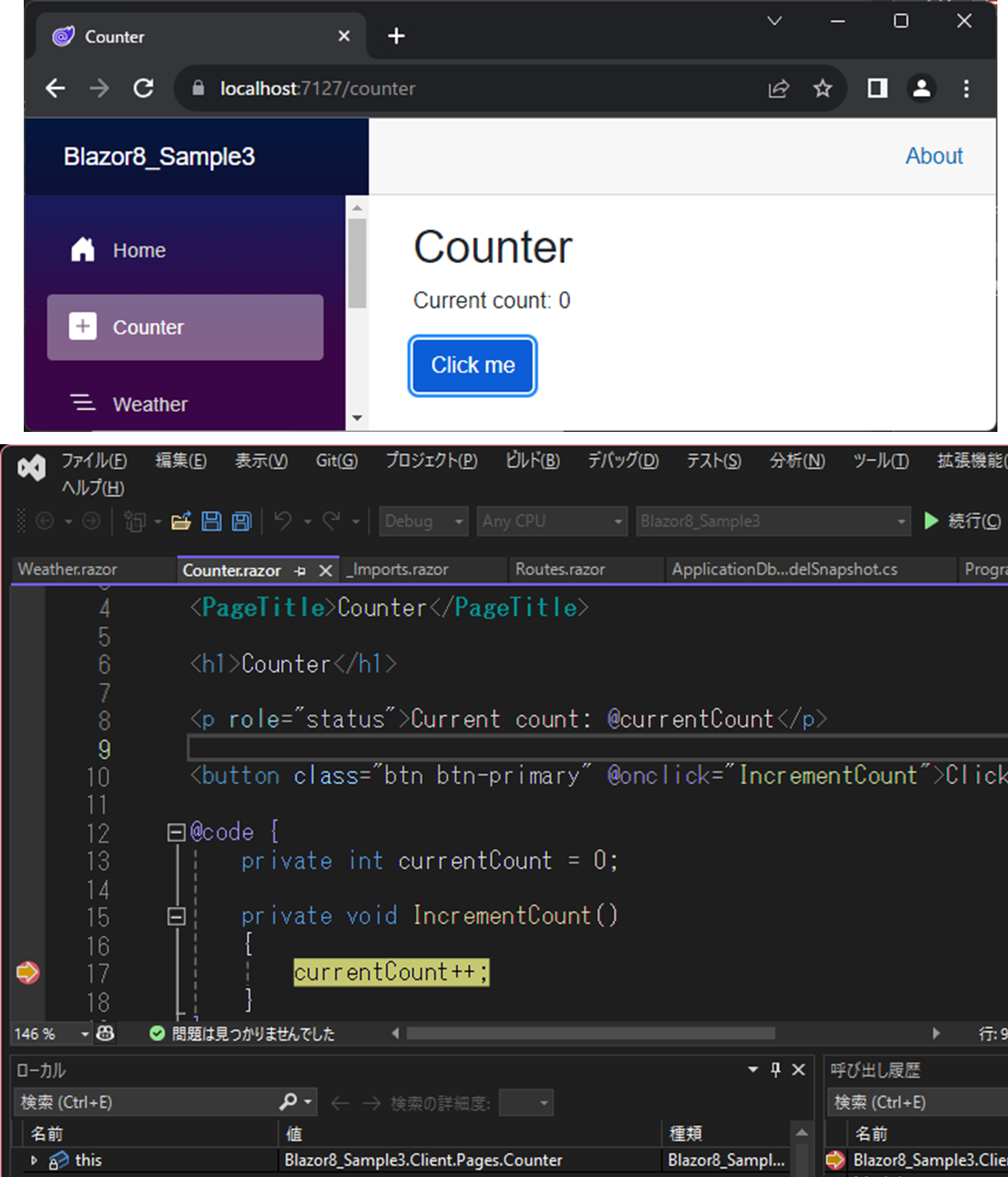Bookmark the page with the star icon
This screenshot has width=1008, height=1177.
click(822, 88)
